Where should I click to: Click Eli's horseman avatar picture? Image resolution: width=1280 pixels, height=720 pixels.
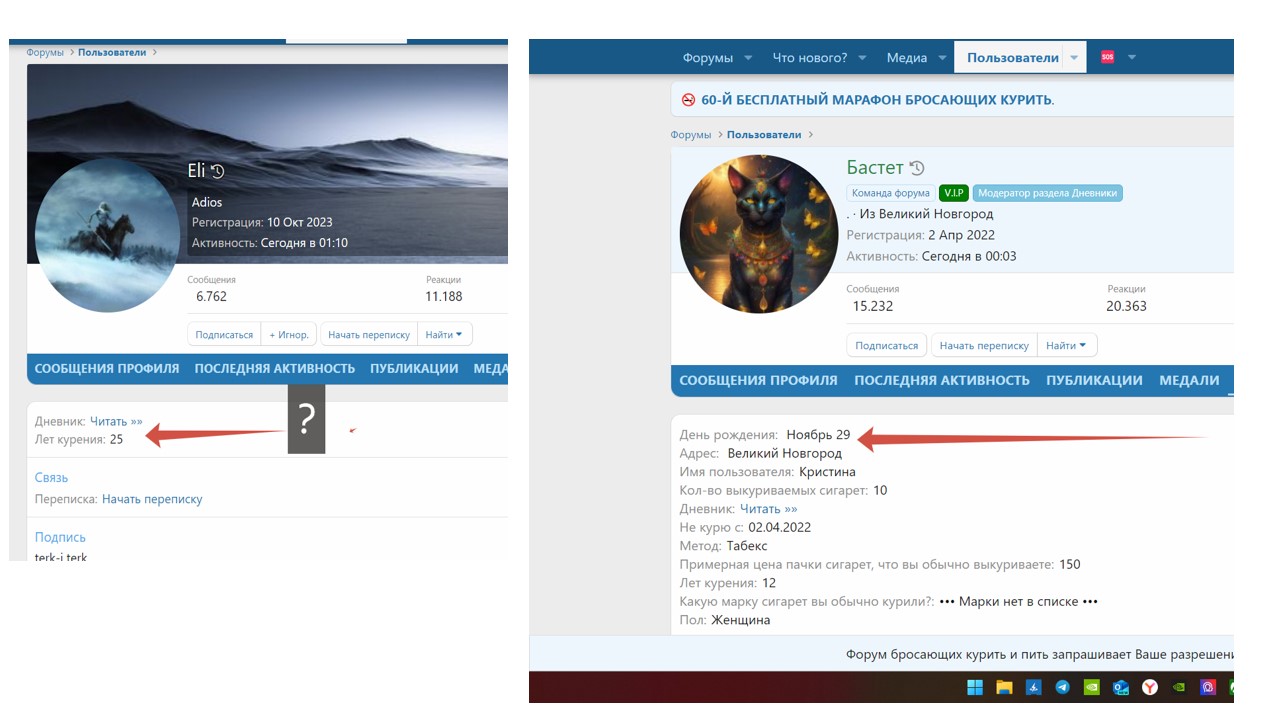107,235
